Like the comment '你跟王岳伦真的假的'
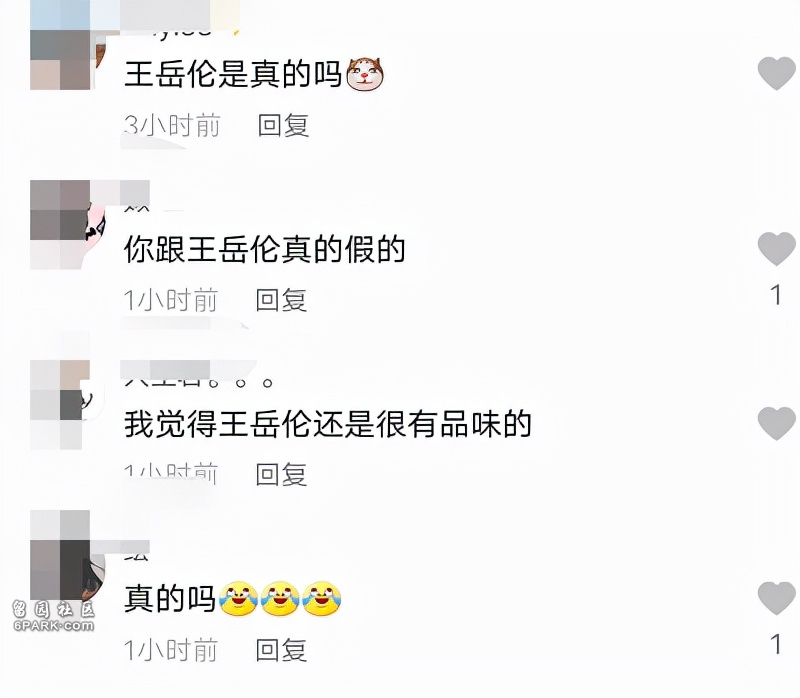This screenshot has width=800, height=698. tap(777, 248)
